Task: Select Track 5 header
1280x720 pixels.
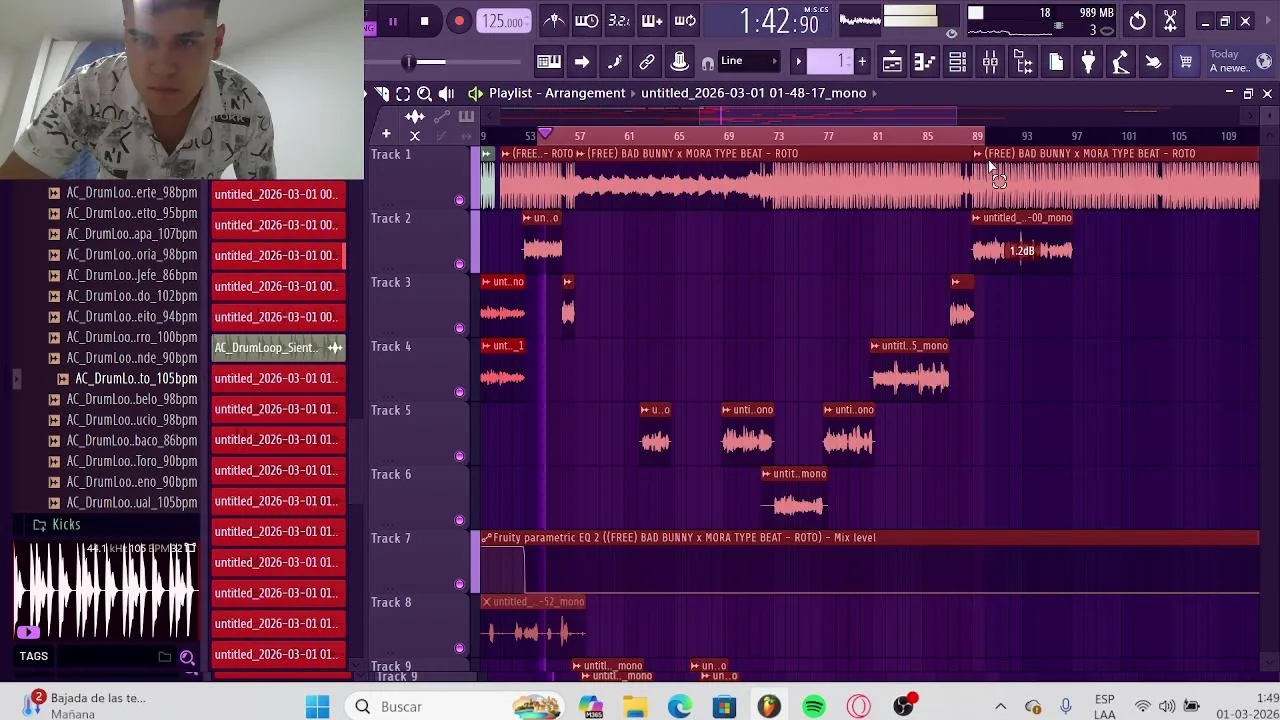Action: coord(417,434)
